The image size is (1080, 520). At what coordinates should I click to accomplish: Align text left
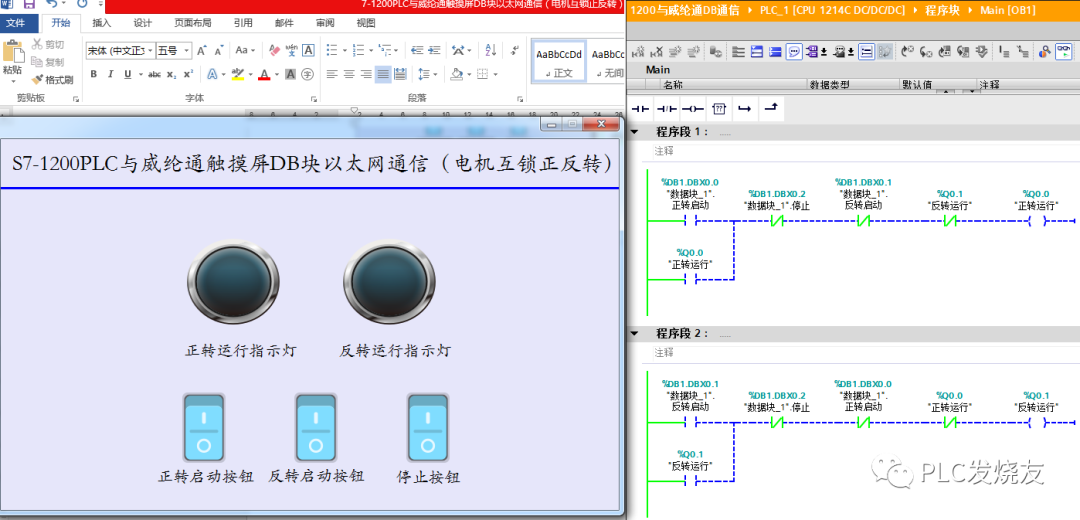point(332,74)
